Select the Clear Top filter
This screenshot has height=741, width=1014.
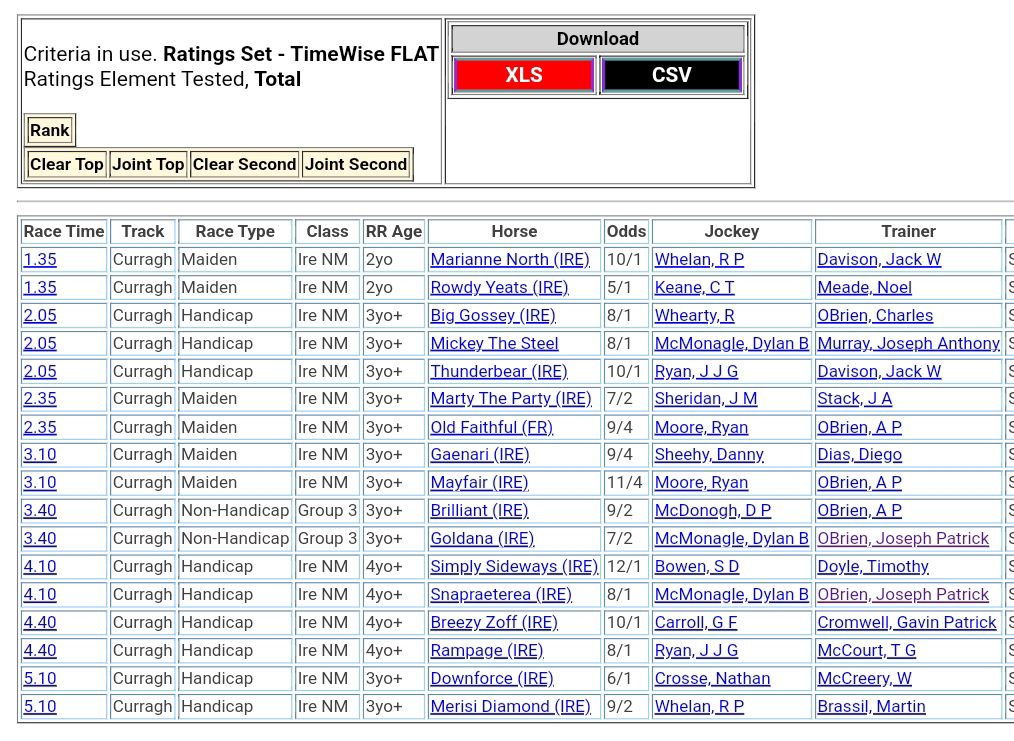click(x=66, y=164)
